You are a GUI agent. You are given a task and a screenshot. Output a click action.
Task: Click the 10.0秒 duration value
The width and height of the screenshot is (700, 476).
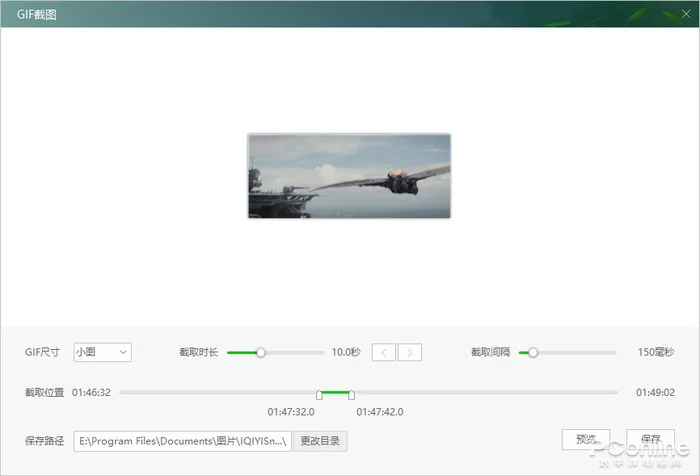coord(346,352)
